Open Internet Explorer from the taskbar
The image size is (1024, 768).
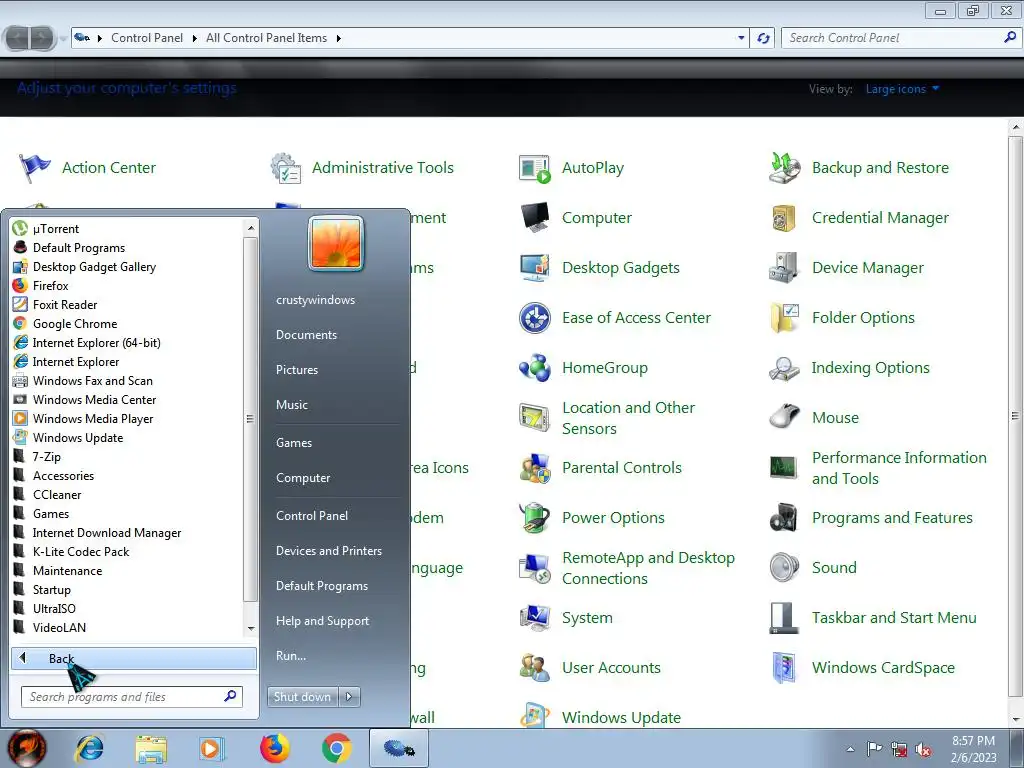[x=89, y=748]
